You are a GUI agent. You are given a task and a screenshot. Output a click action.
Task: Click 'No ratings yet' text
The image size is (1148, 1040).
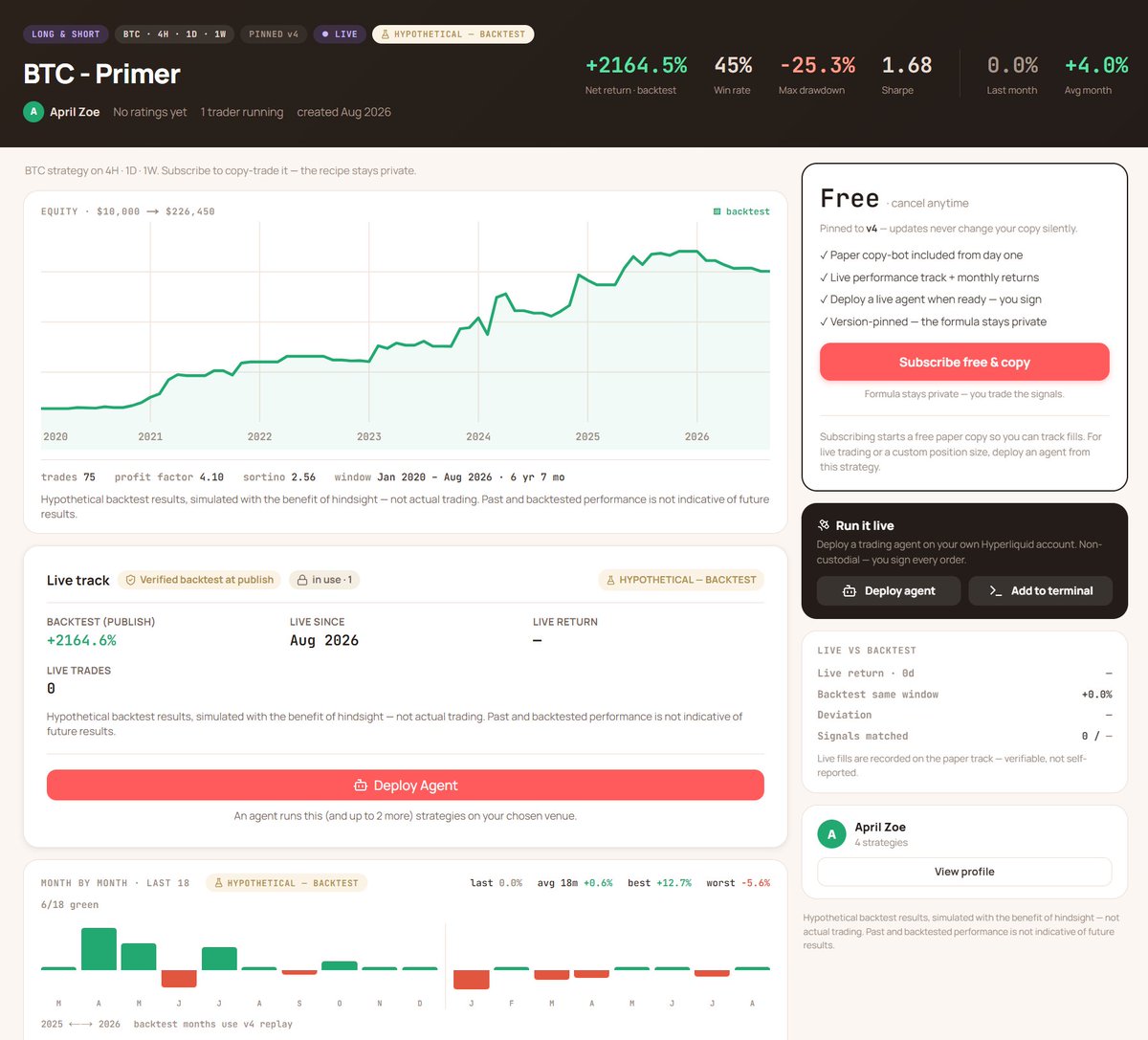150,112
